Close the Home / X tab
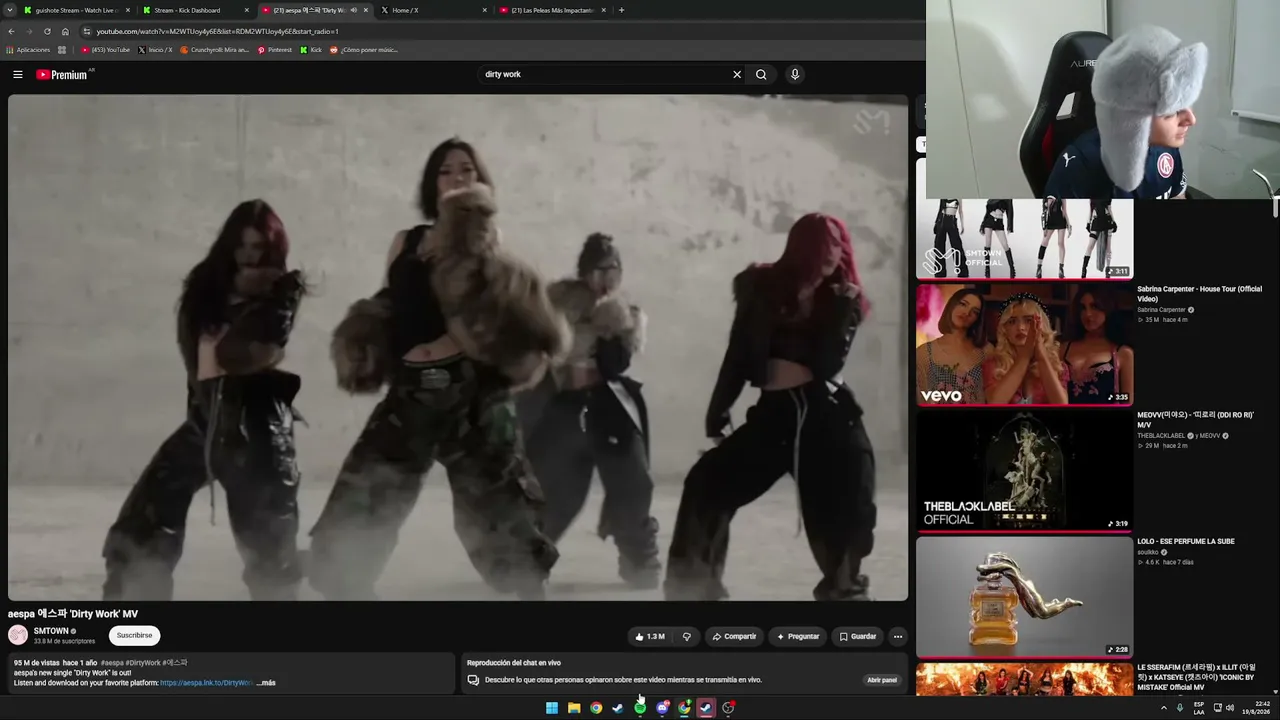 [485, 10]
